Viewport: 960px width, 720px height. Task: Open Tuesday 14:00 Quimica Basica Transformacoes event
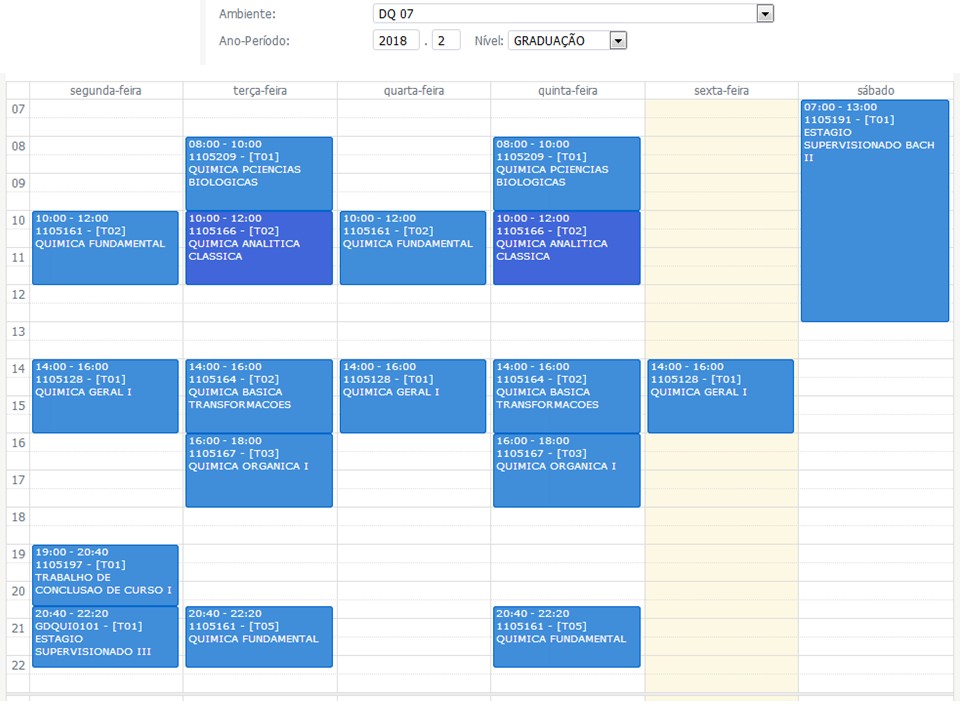pos(259,396)
